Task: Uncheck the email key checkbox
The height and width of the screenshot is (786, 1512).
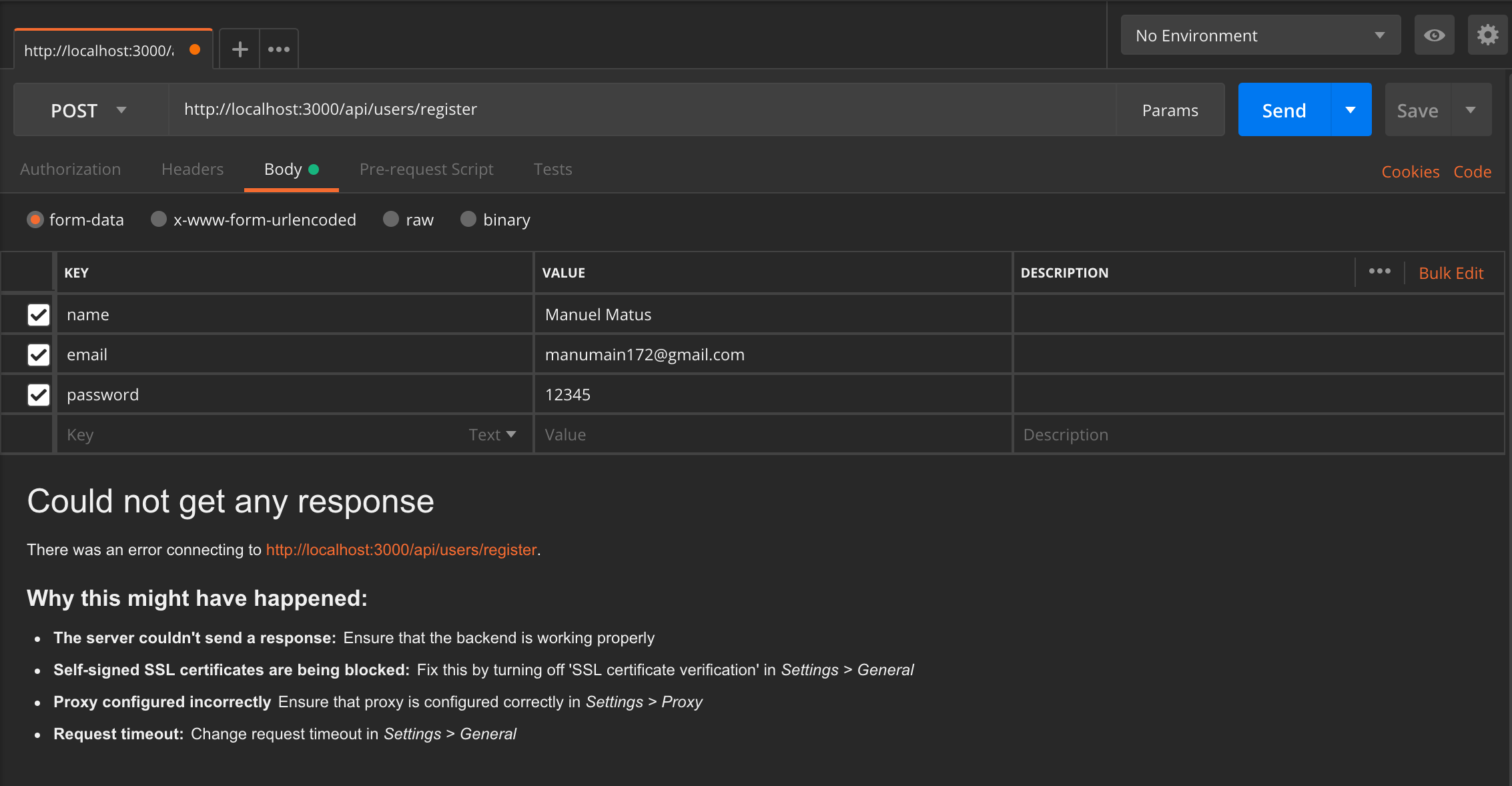Action: point(39,355)
